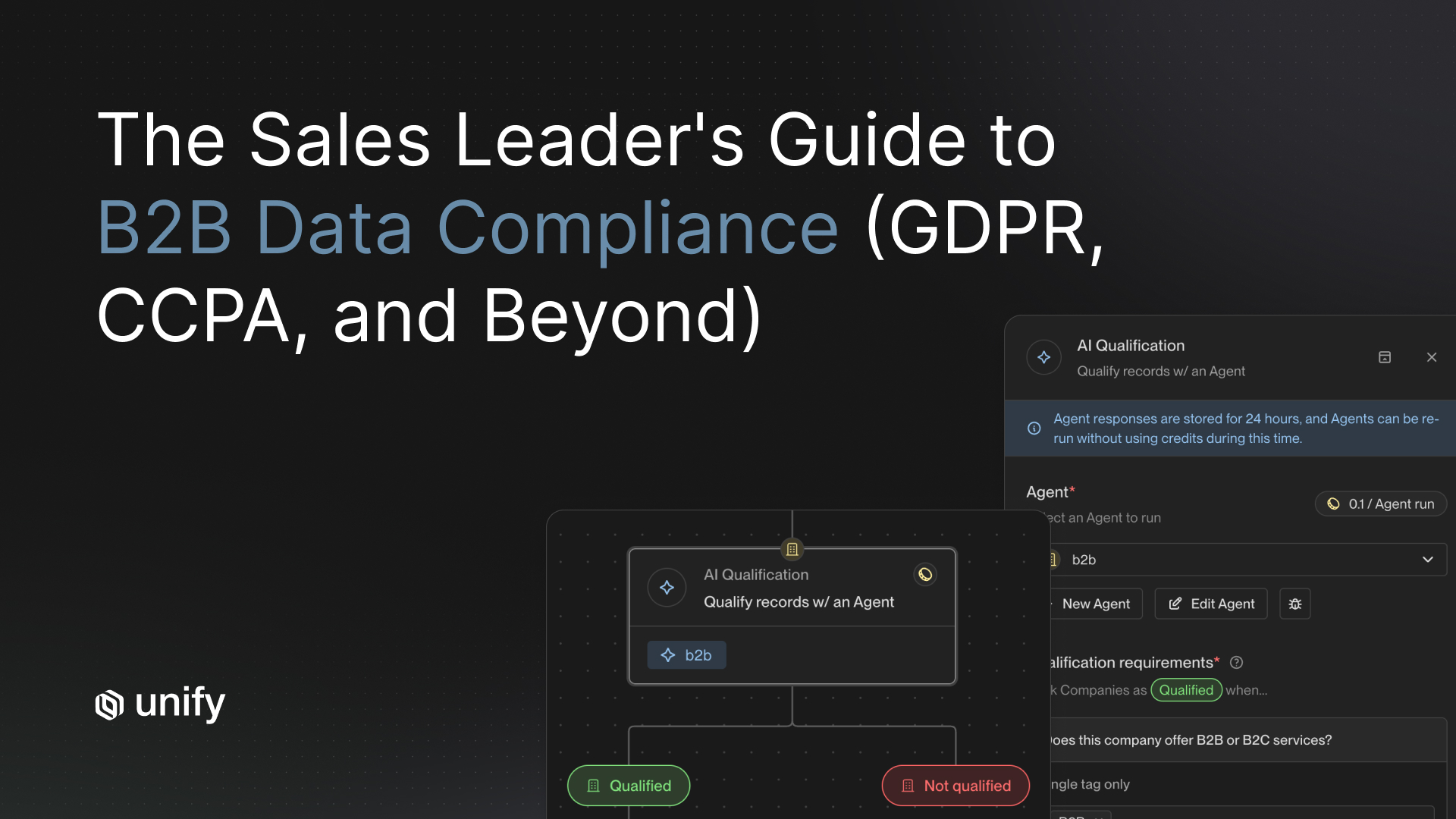Screen dimensions: 1456x819
Task: Select the Not qualified branch node
Action: [x=955, y=786]
